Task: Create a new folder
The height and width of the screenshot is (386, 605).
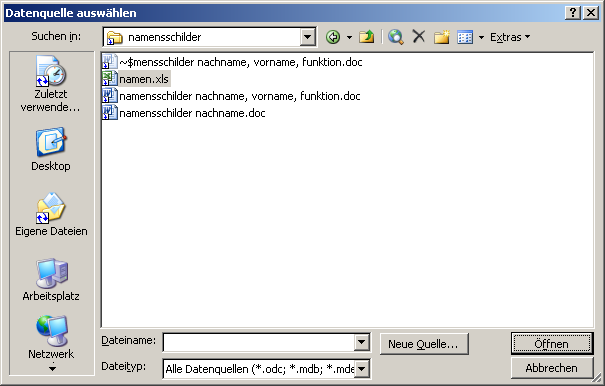Action: pyautogui.click(x=441, y=37)
